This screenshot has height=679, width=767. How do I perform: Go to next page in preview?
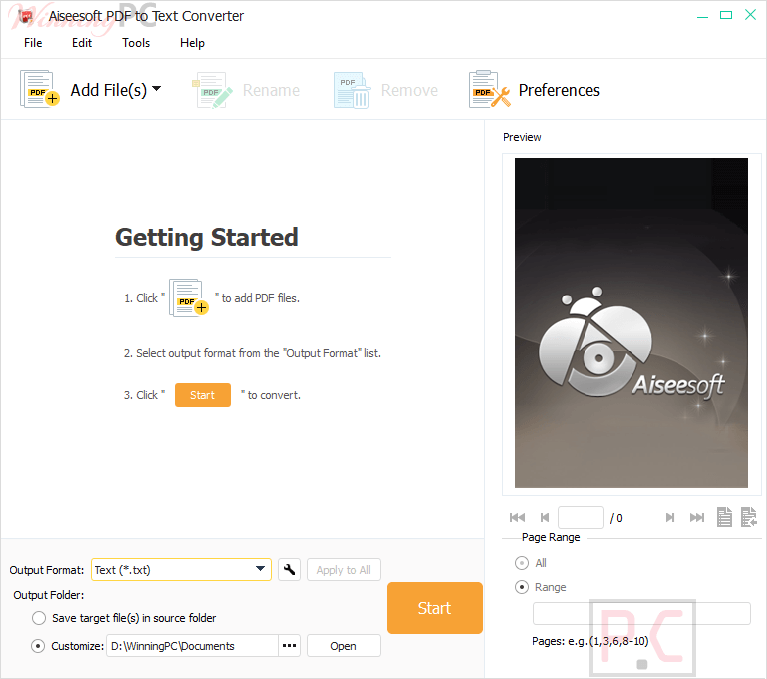pos(670,518)
